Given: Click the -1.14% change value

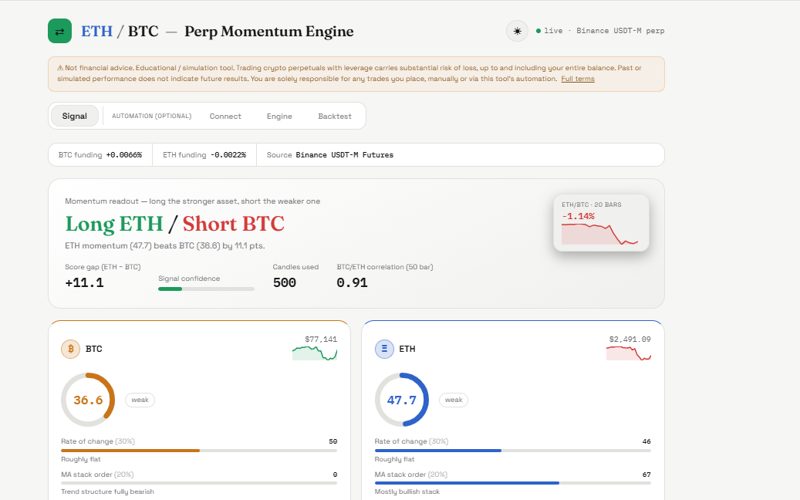Looking at the screenshot, I should click(x=578, y=216).
